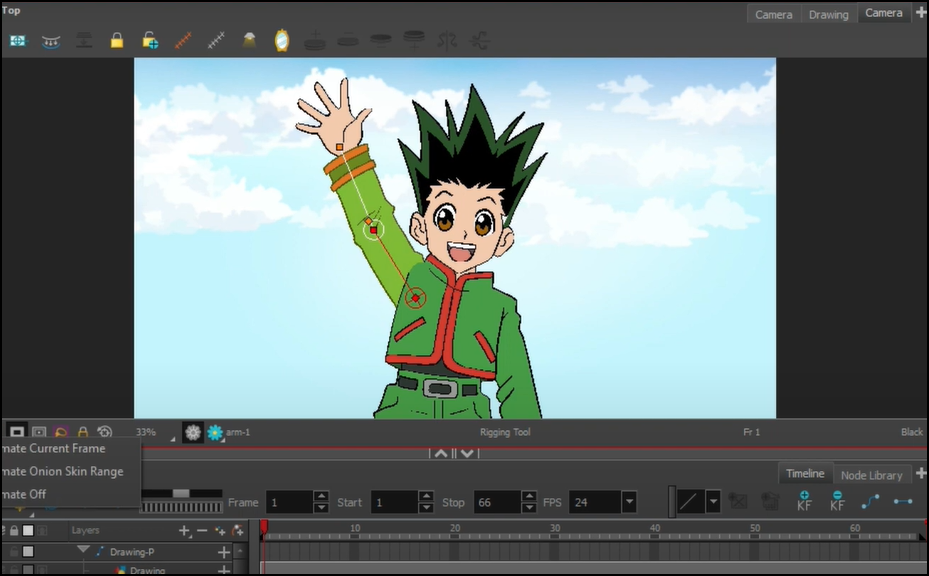Click the lamp icon in the toolbar
The height and width of the screenshot is (576, 929).
point(249,40)
